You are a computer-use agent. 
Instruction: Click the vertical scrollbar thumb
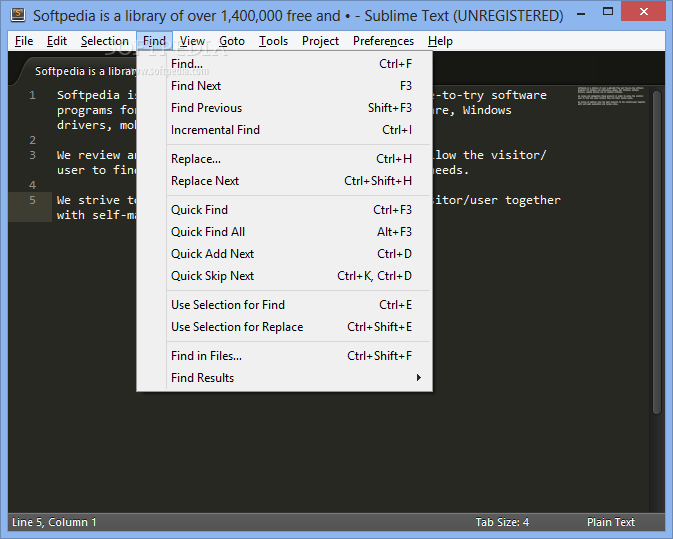click(657, 252)
